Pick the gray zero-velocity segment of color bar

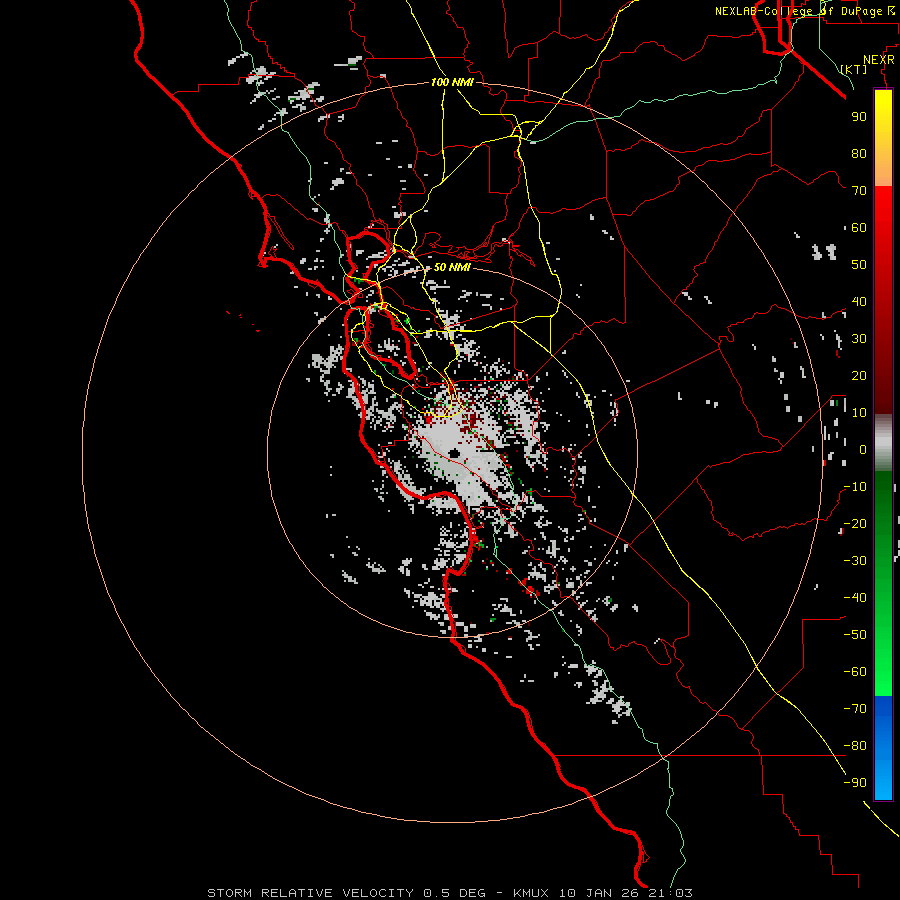pos(883,443)
